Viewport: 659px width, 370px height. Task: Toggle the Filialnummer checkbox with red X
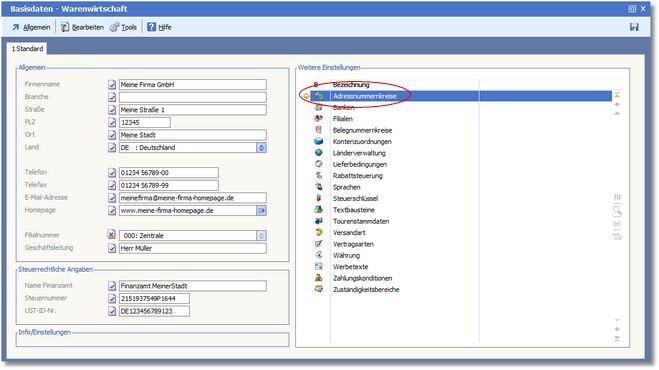tap(111, 235)
